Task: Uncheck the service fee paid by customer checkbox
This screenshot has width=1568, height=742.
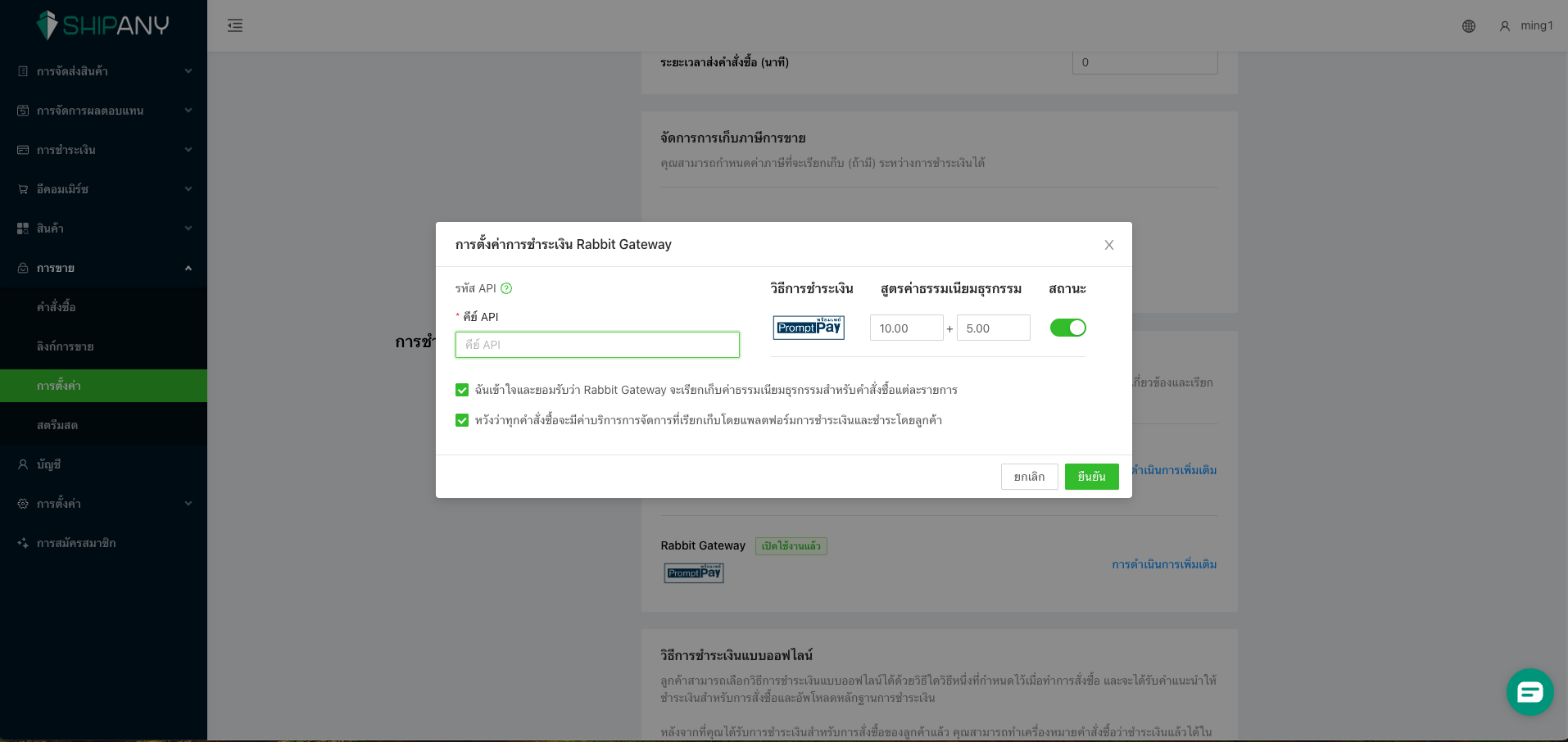Action: [462, 420]
